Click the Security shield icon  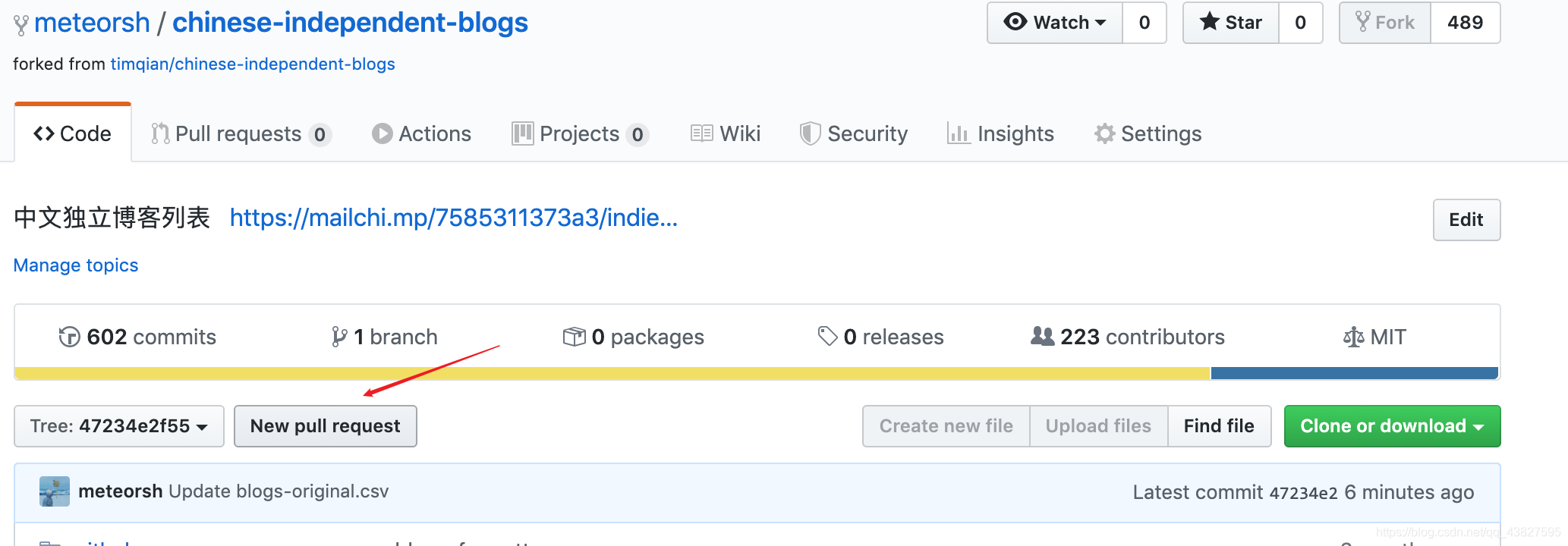coord(811,133)
